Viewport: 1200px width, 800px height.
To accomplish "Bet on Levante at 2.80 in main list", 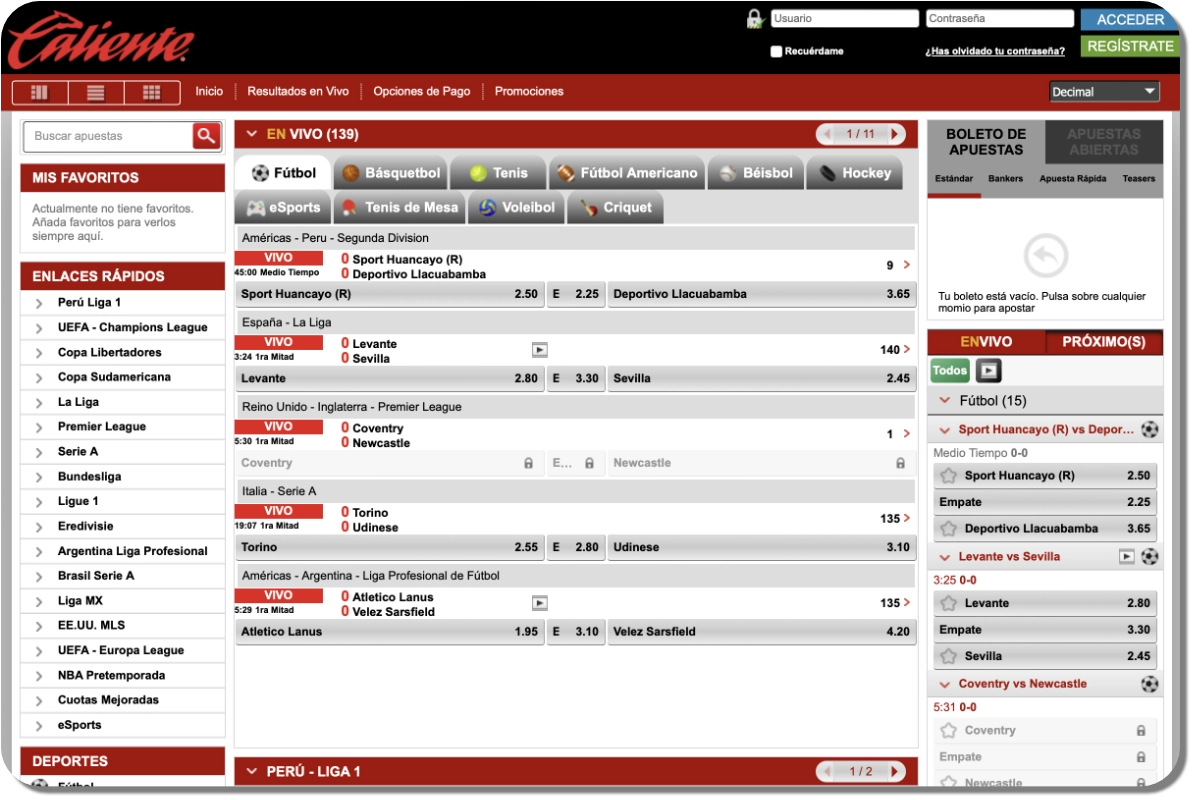I will pyautogui.click(x=390, y=379).
